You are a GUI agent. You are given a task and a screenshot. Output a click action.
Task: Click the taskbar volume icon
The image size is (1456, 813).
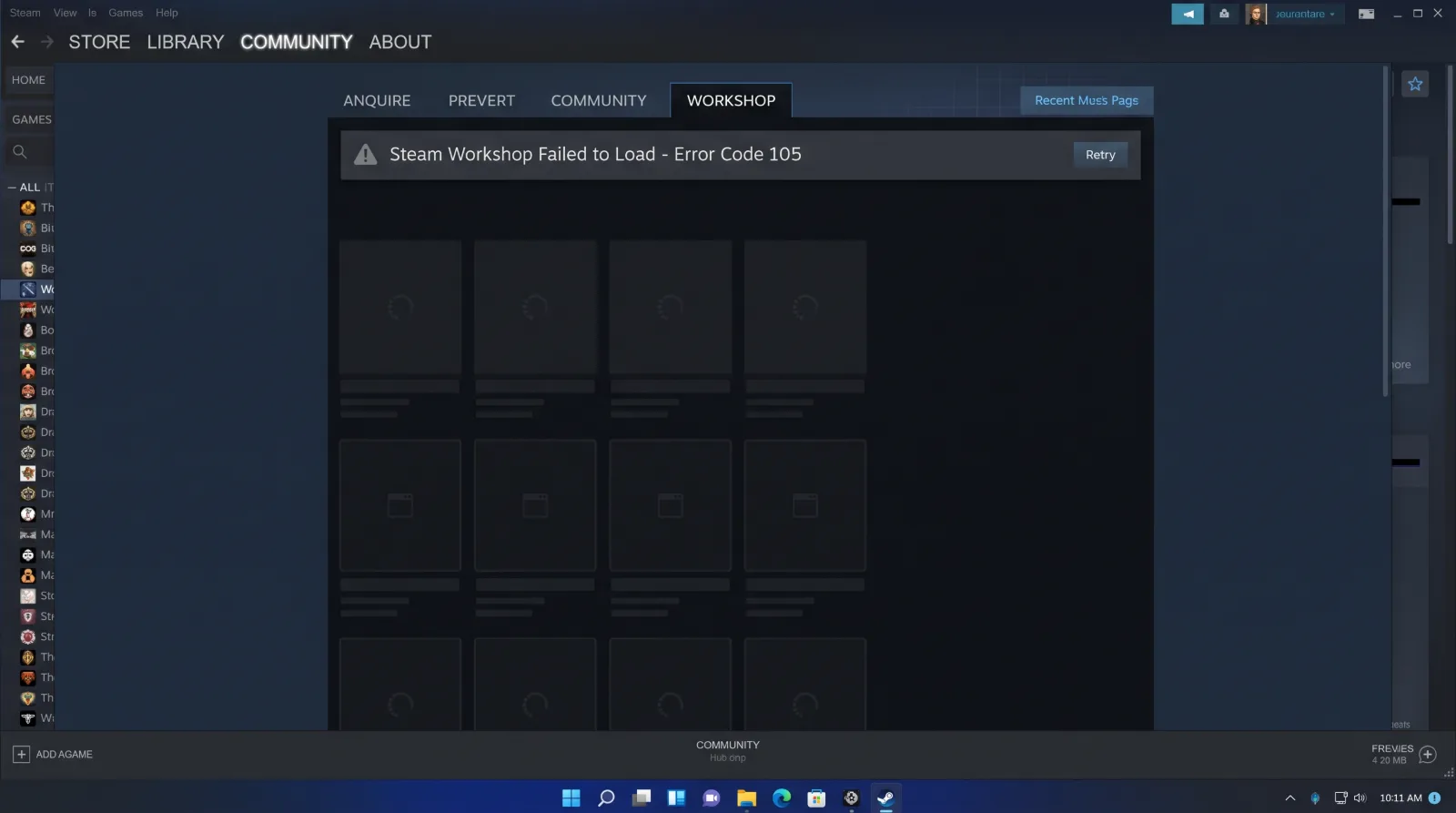1360,798
